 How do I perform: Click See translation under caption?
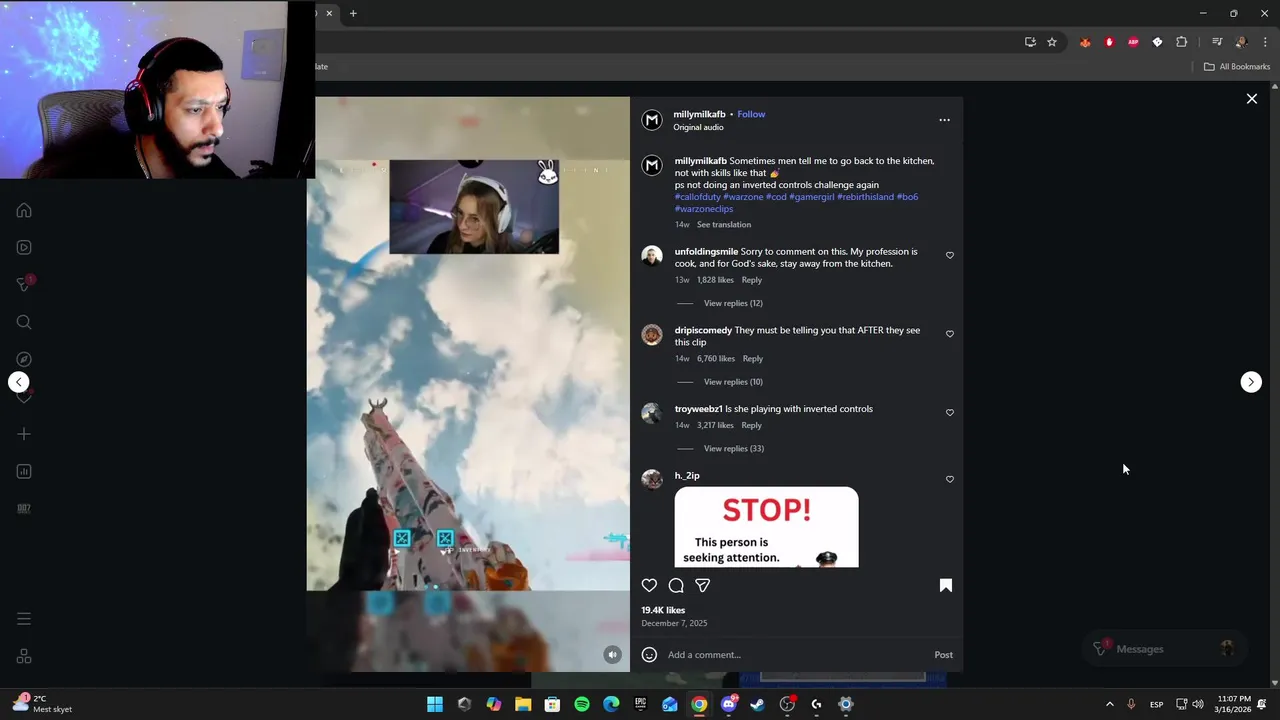(724, 225)
